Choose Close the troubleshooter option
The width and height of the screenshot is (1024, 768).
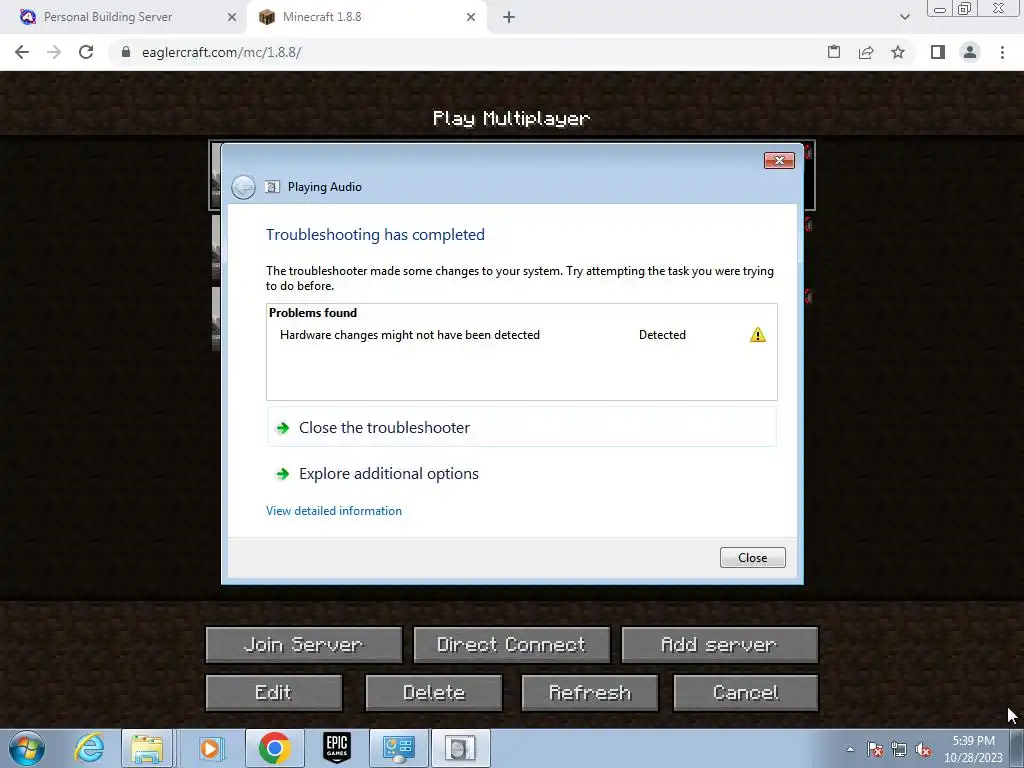[x=522, y=428]
